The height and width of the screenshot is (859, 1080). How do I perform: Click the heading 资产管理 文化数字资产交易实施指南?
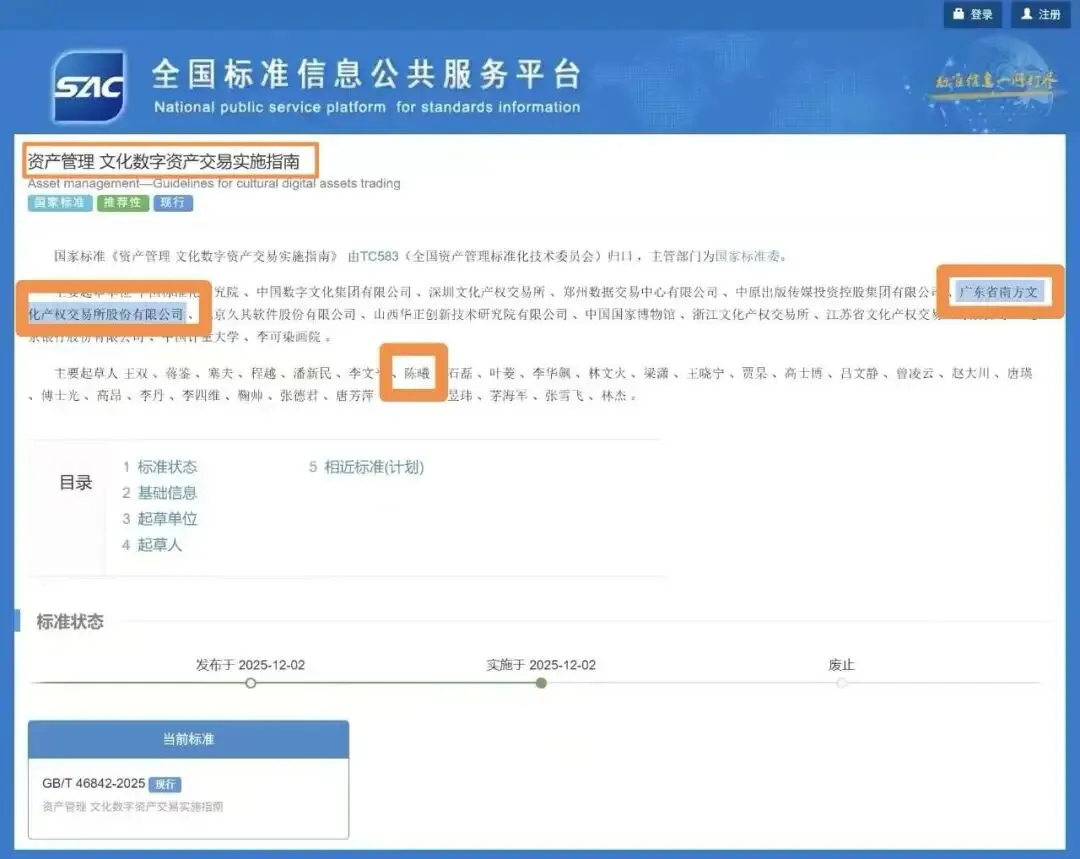click(x=164, y=162)
